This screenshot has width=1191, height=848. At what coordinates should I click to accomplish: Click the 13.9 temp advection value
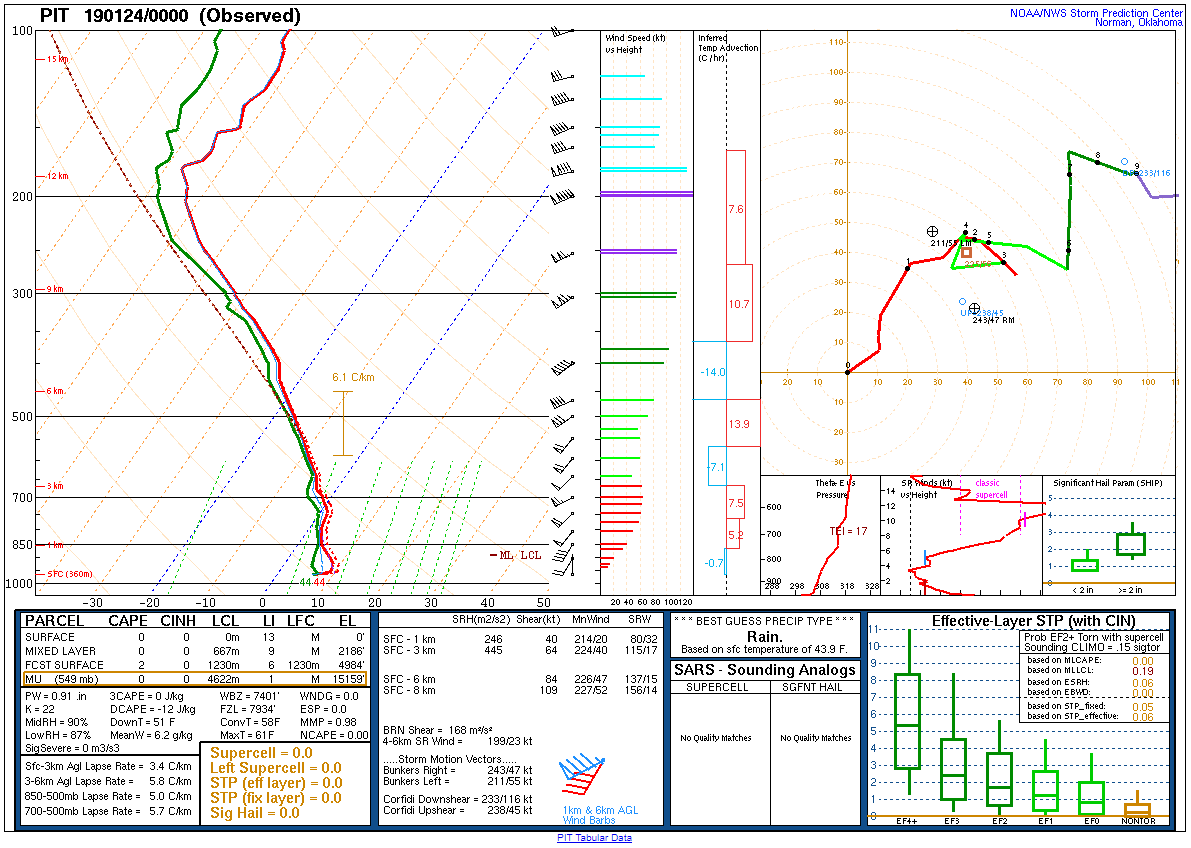pos(738,424)
